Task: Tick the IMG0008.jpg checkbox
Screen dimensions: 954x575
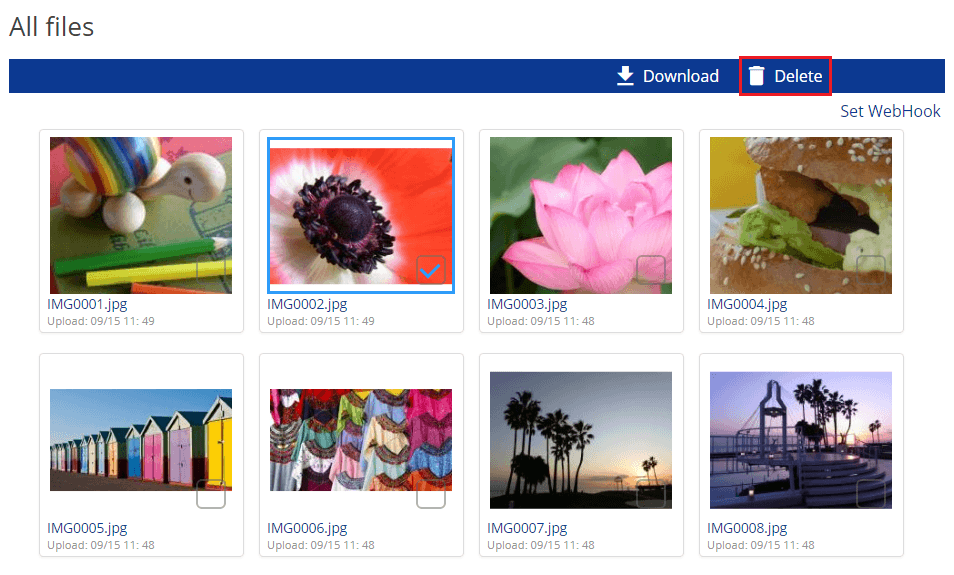Action: pos(871,494)
